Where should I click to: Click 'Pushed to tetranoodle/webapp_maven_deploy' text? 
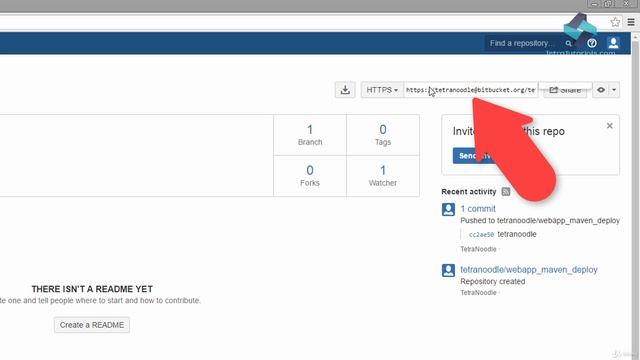pos(540,220)
